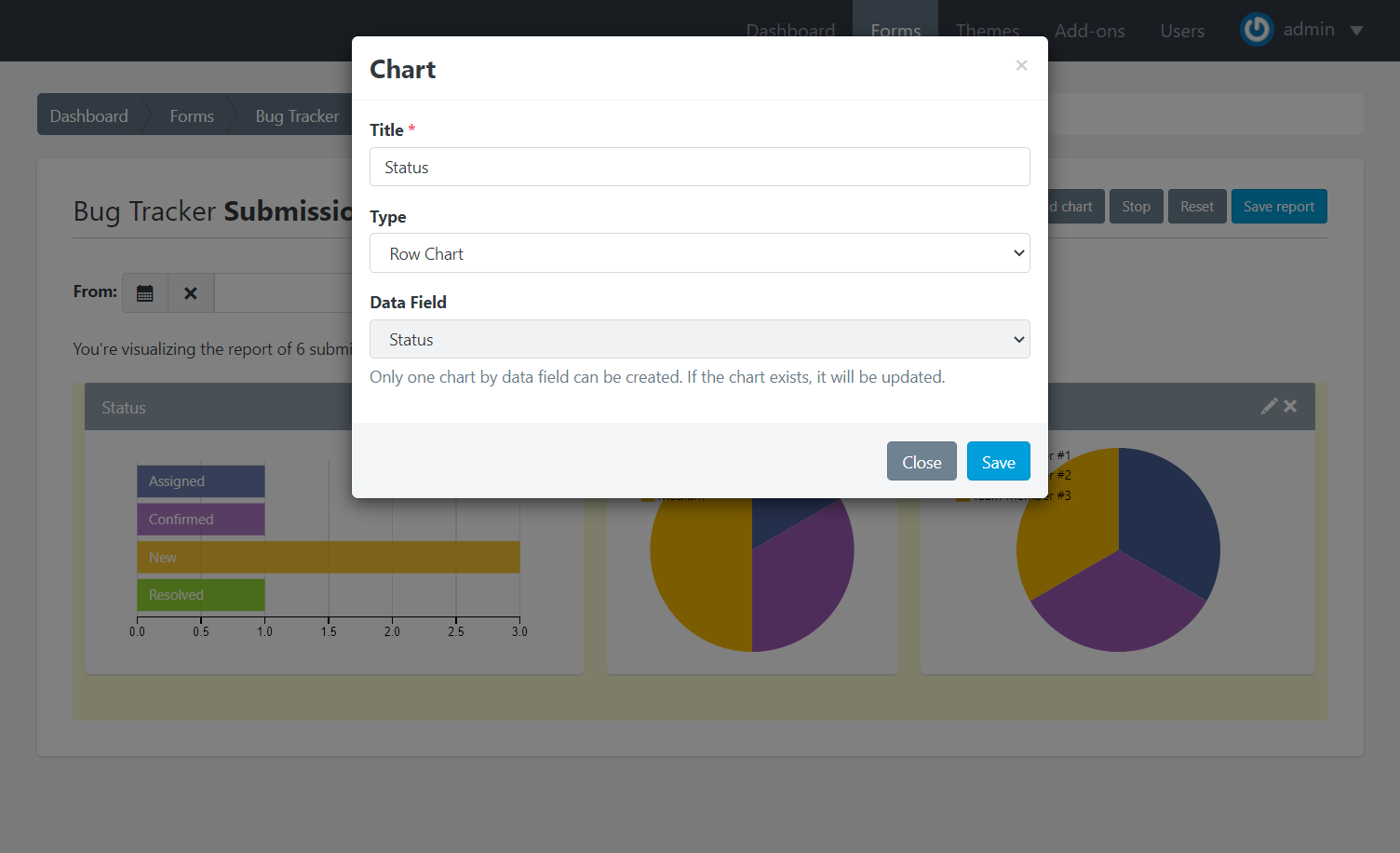The width and height of the screenshot is (1400, 853).
Task: Click the pencil edit icon on the chart panel
Action: [x=1269, y=406]
